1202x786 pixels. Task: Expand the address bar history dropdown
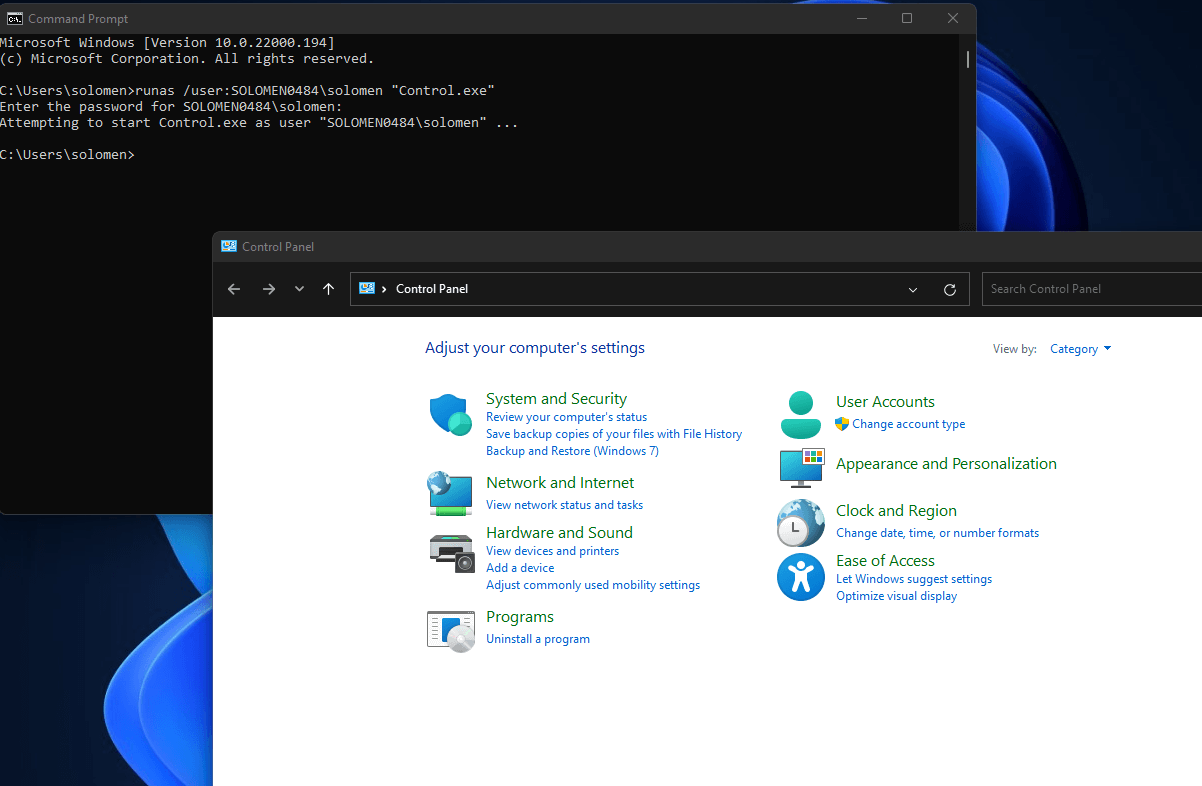tap(913, 289)
